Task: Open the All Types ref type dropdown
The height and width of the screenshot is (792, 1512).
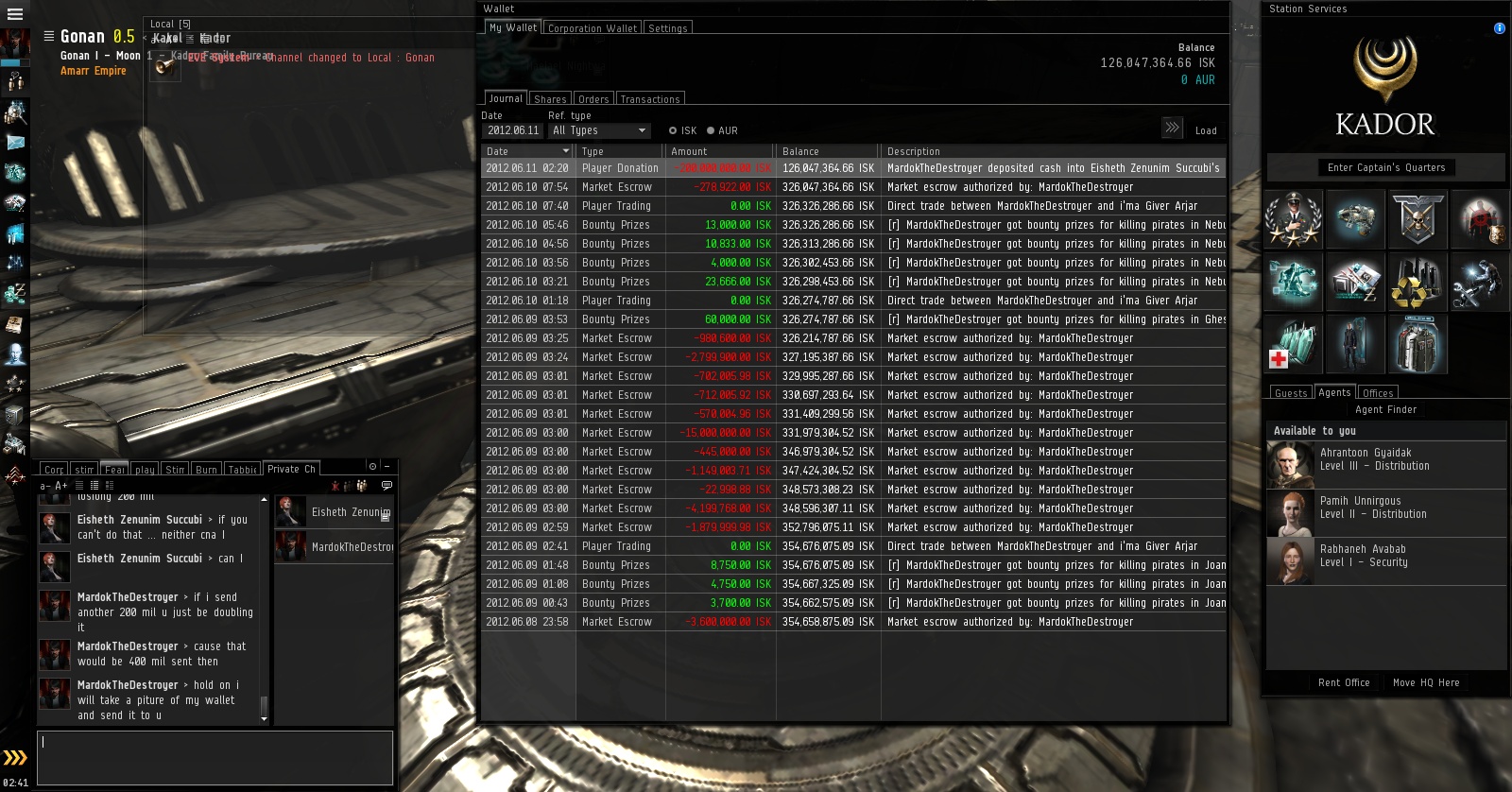Action: (x=599, y=130)
